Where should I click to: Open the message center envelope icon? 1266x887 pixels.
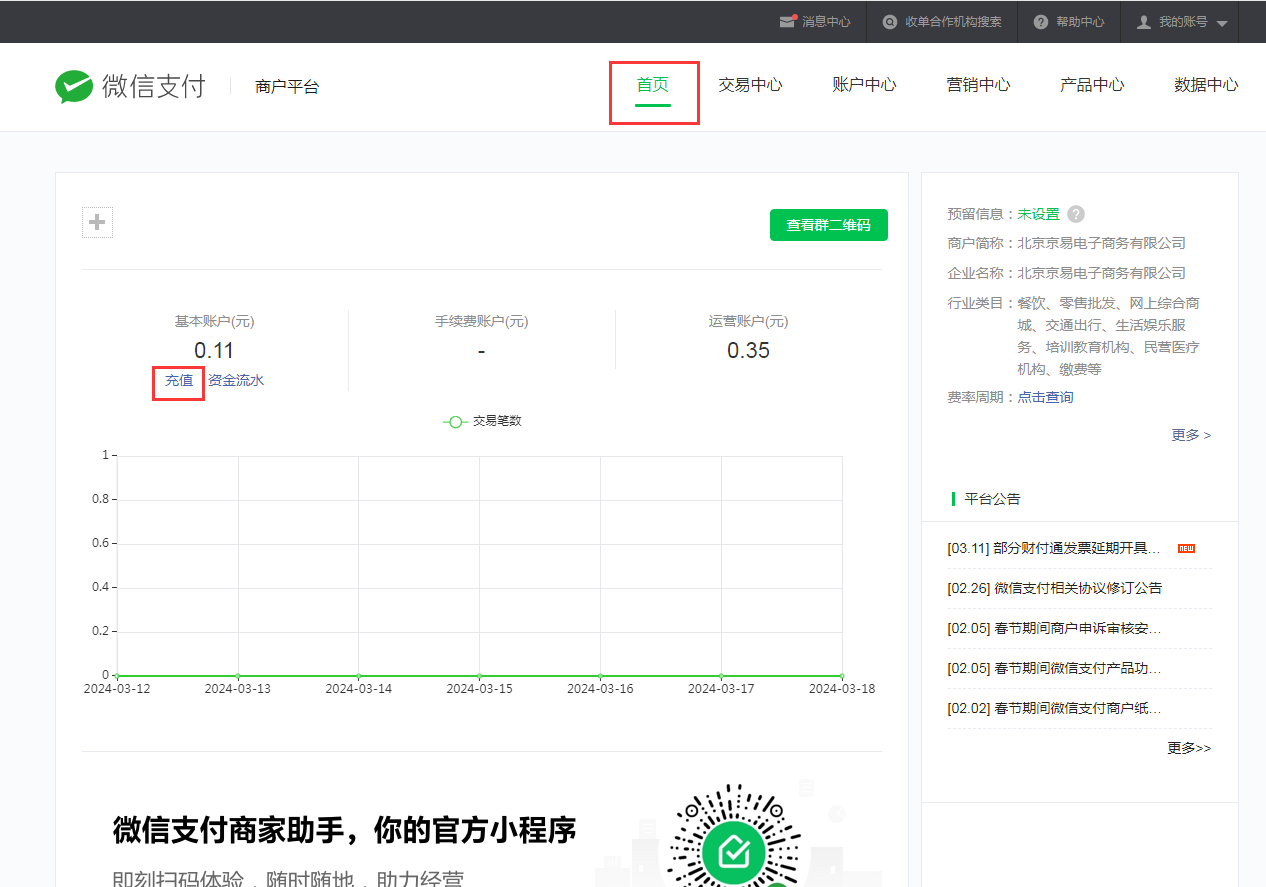pos(788,22)
